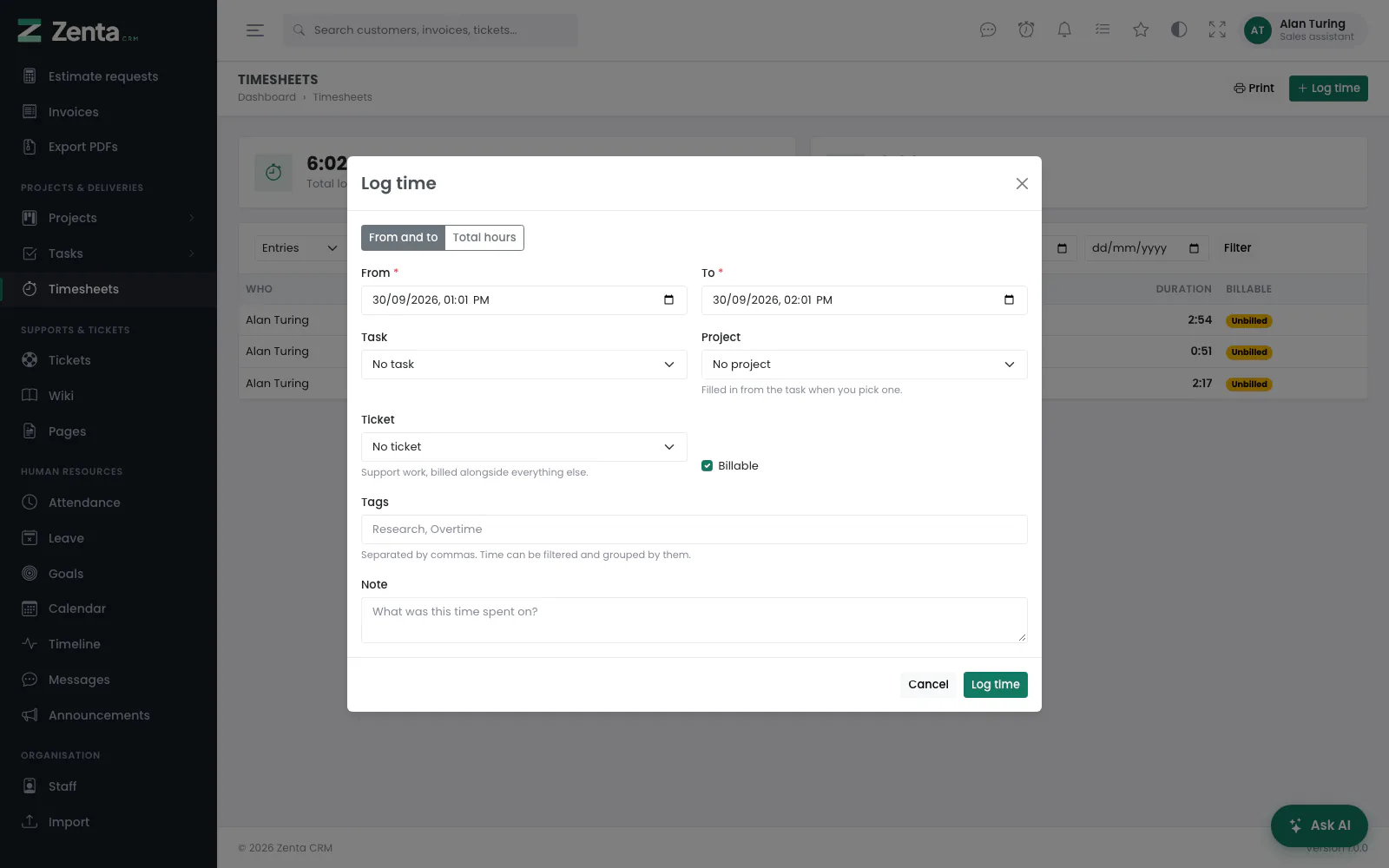1389x868 pixels.
Task: Toggle dark mode contrast icon
Action: click(1179, 30)
